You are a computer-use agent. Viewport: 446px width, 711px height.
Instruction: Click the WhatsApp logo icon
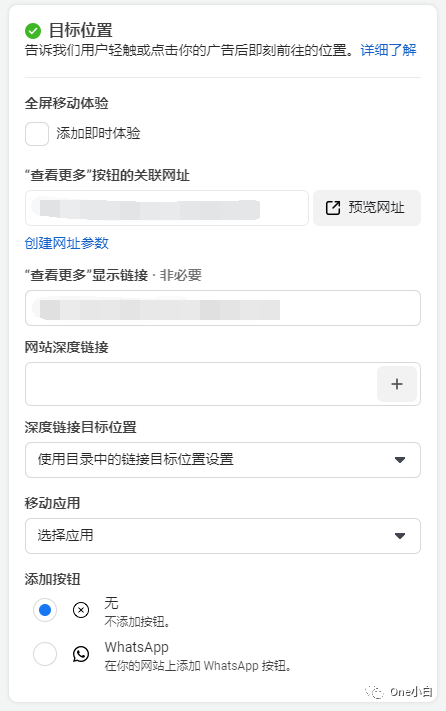[x=81, y=654]
